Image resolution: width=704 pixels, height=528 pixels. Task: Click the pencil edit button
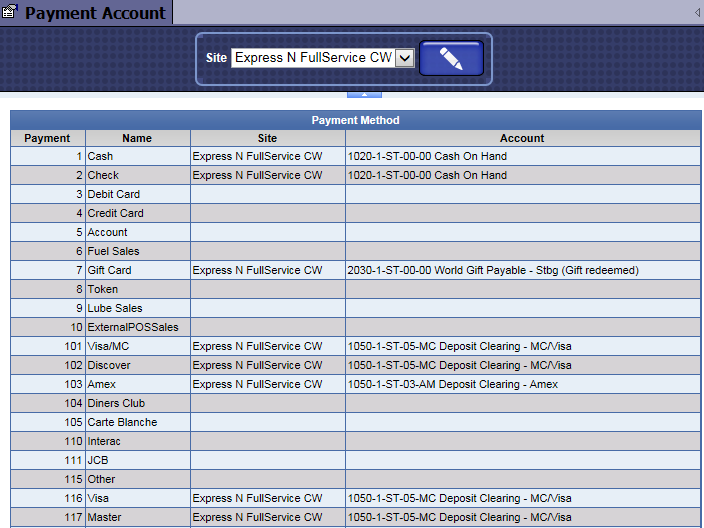(x=451, y=58)
